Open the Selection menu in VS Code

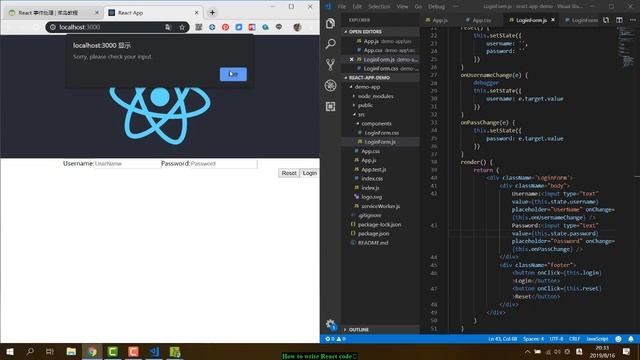pos(379,7)
